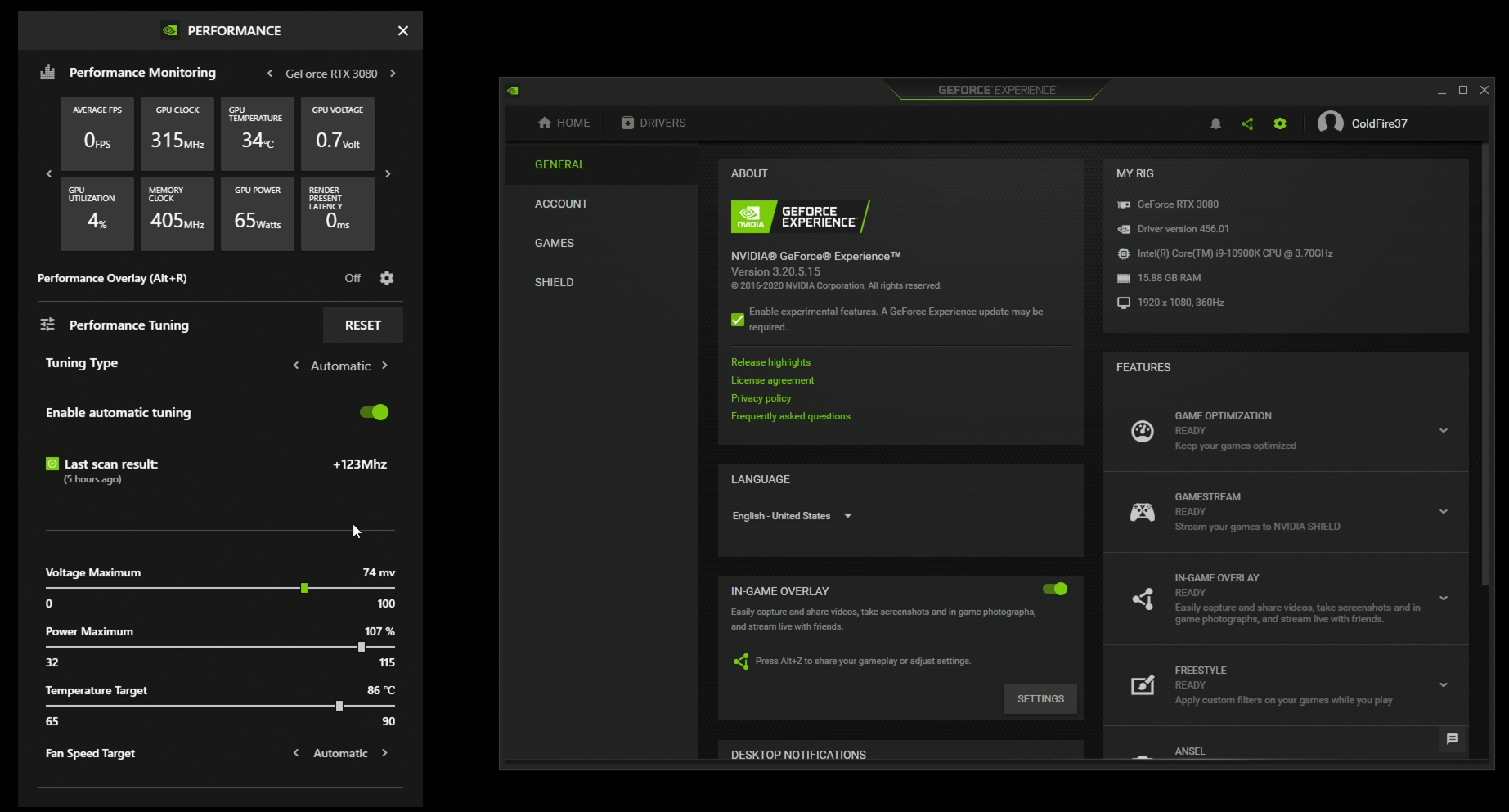Image resolution: width=1509 pixels, height=812 pixels.
Task: Click the Performance Monitoring chart icon
Action: [x=47, y=72]
